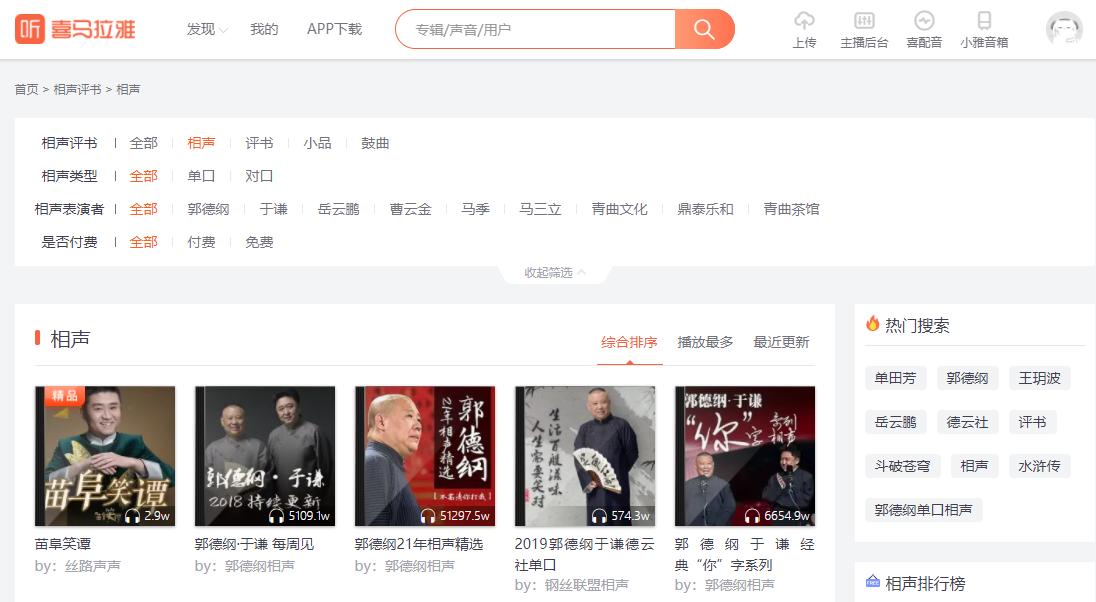Image resolution: width=1096 pixels, height=602 pixels.
Task: Search hot tag 单田芳
Action: tap(895, 378)
